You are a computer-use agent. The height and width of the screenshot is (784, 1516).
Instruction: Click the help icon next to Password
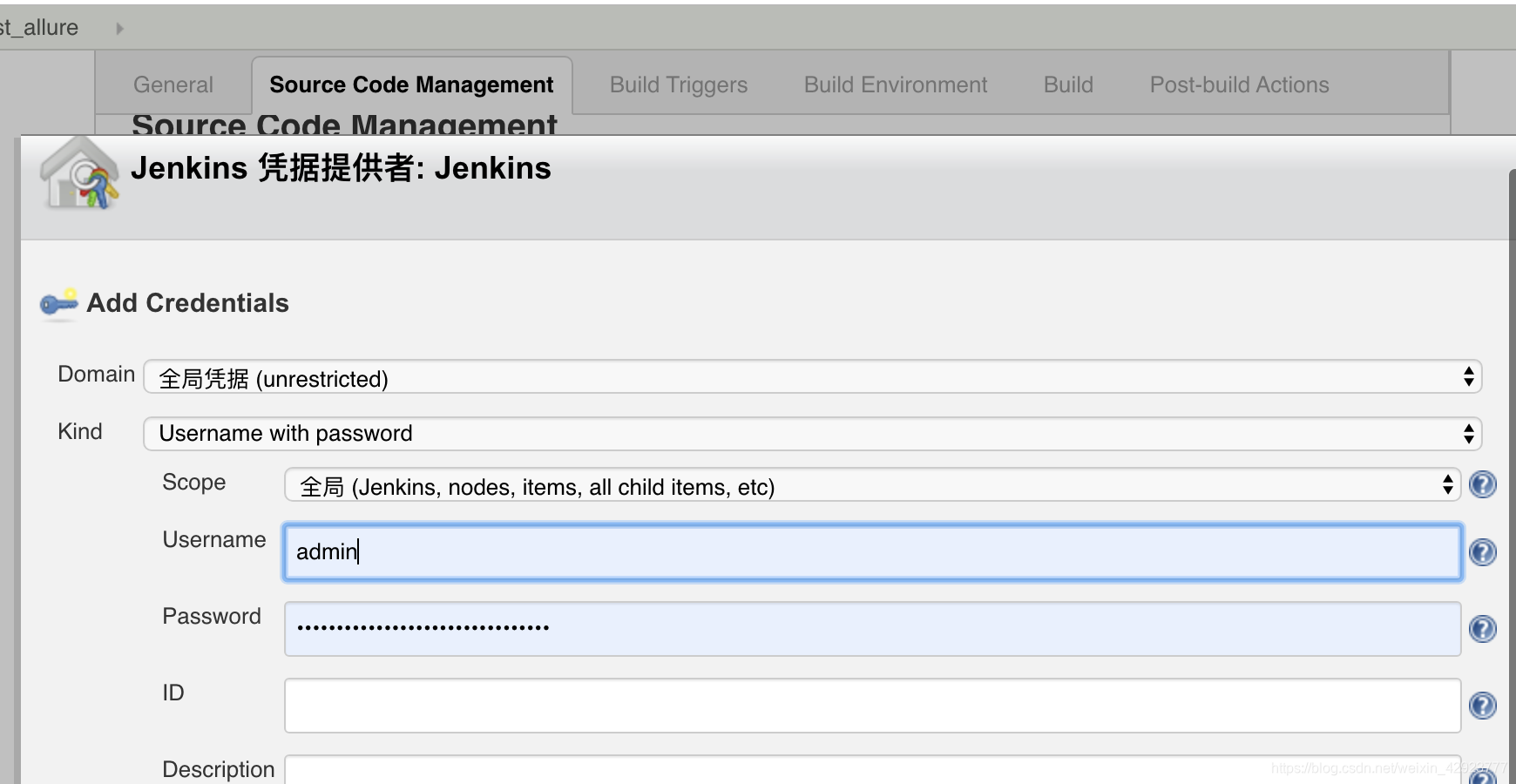[x=1482, y=629]
